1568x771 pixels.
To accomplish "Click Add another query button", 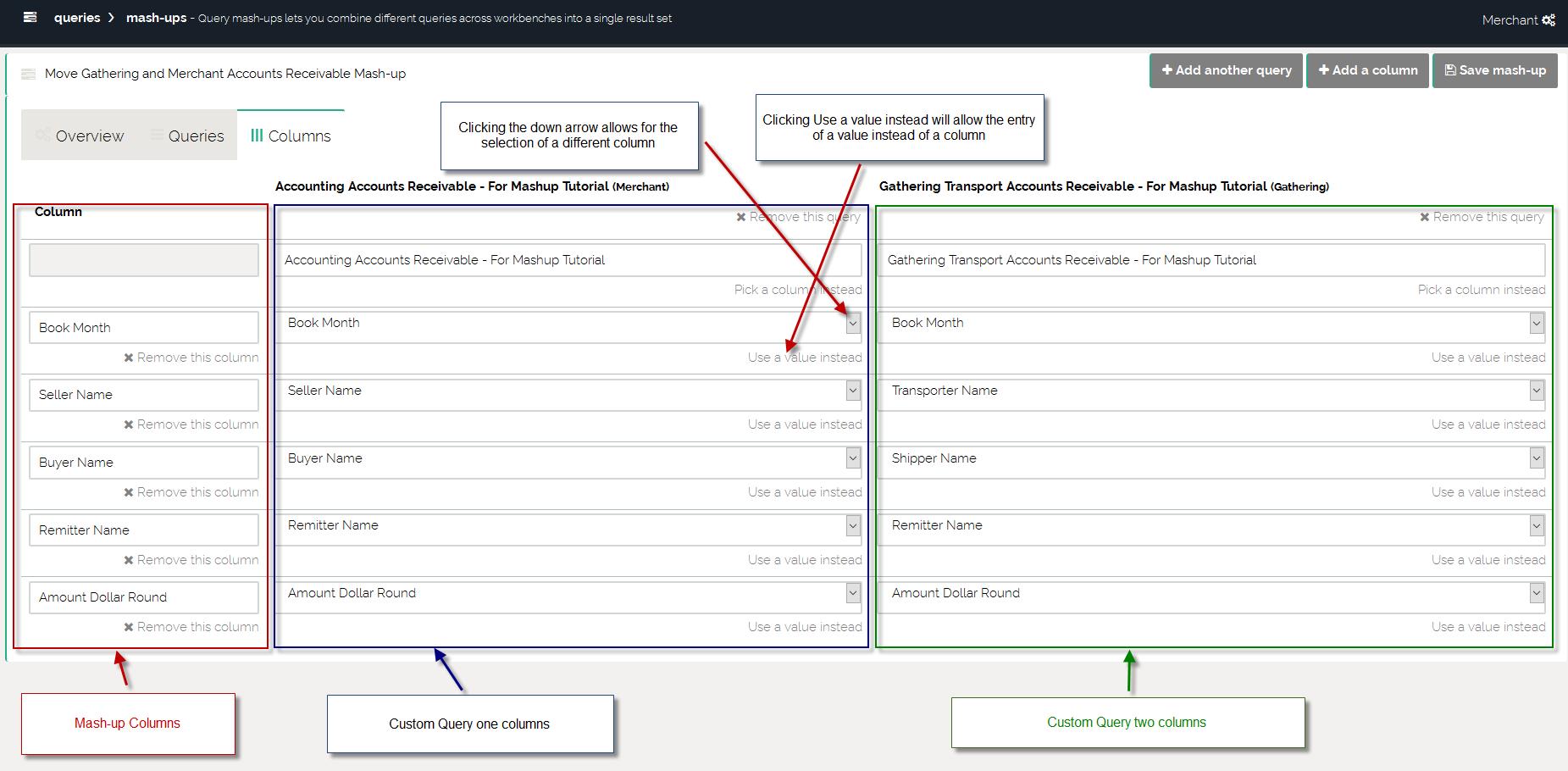I will tap(1226, 70).
